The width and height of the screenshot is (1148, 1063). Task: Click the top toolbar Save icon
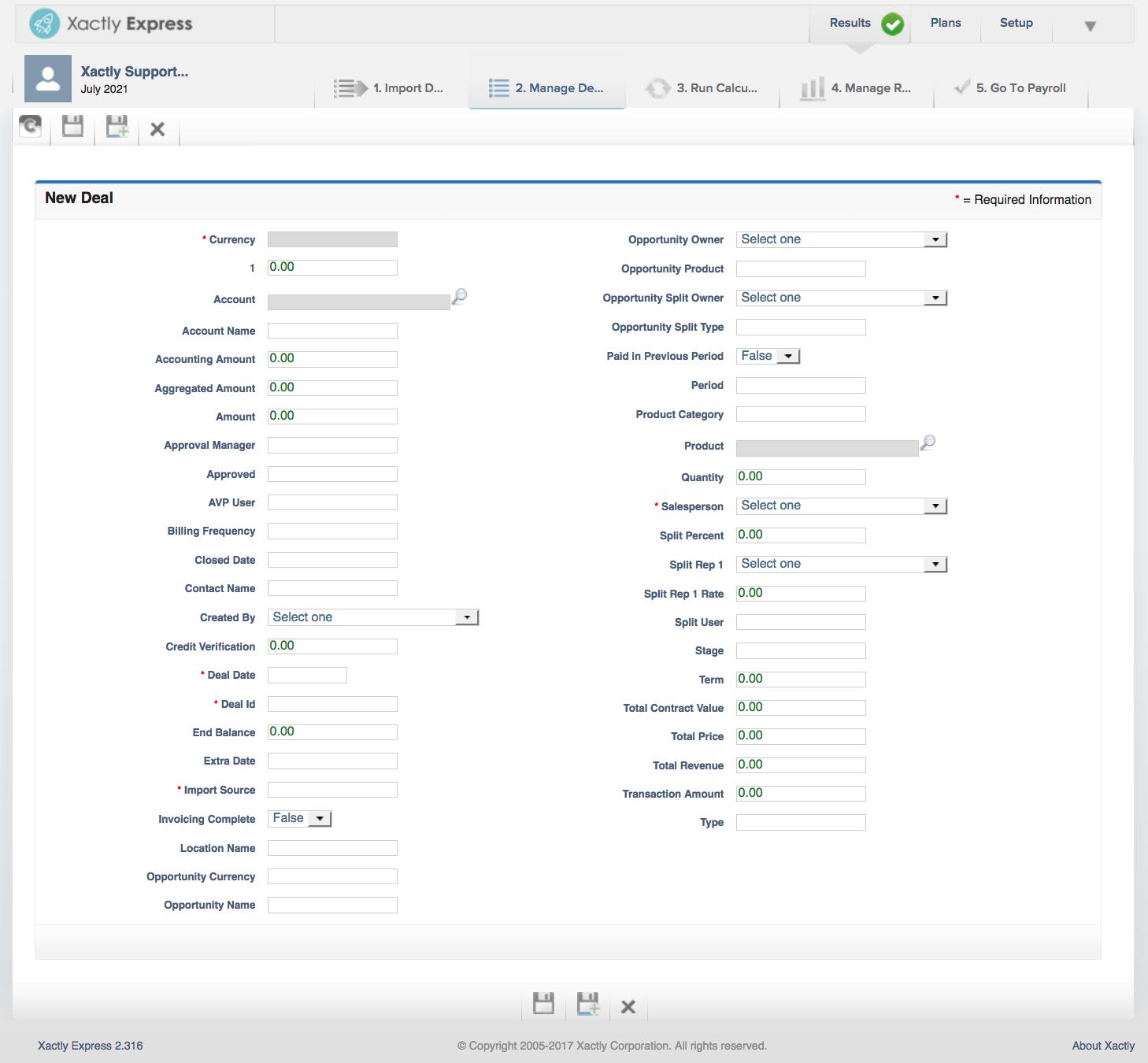point(72,126)
